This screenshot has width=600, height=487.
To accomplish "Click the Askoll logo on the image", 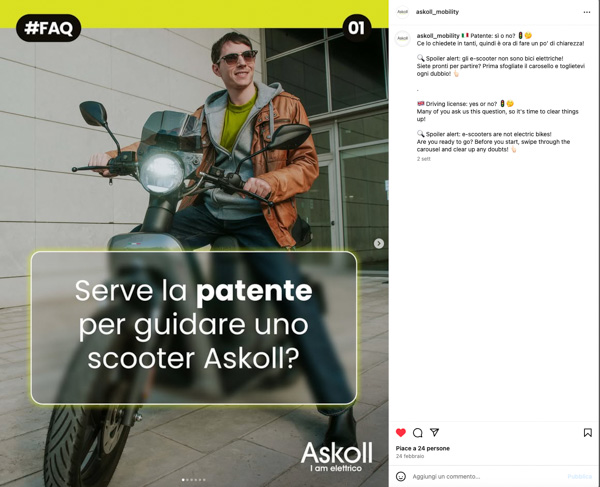I will (x=336, y=457).
